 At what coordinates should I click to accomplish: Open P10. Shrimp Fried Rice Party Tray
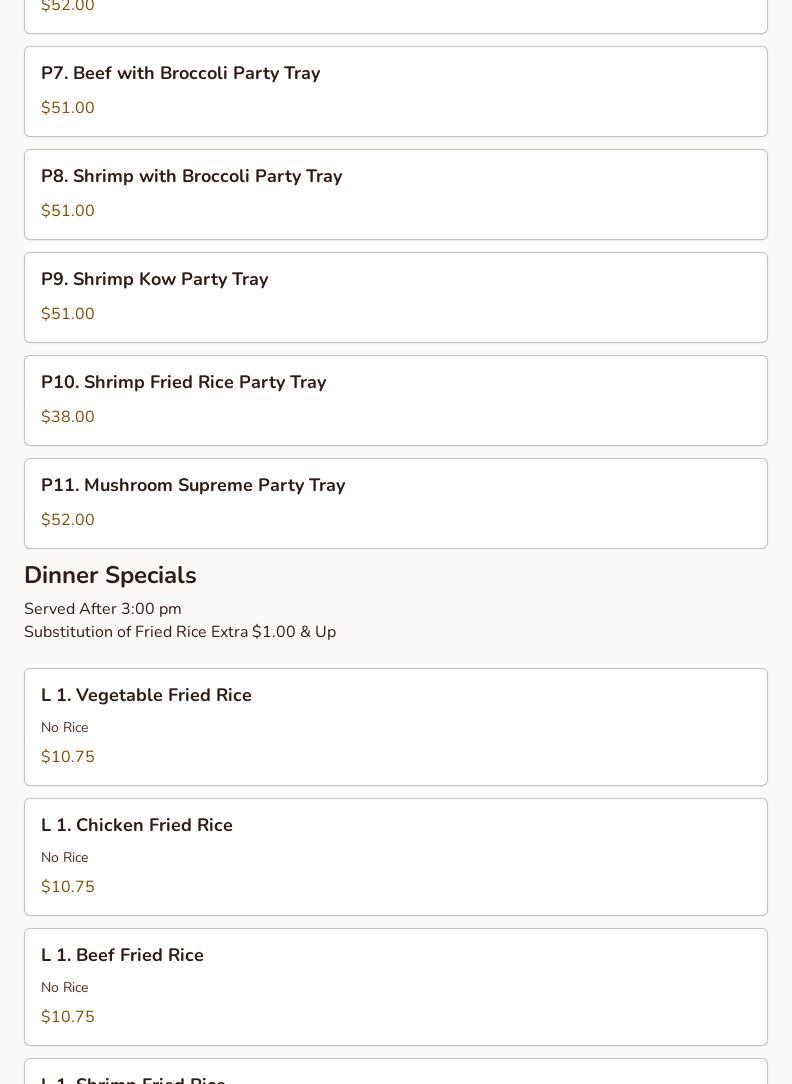(x=183, y=383)
